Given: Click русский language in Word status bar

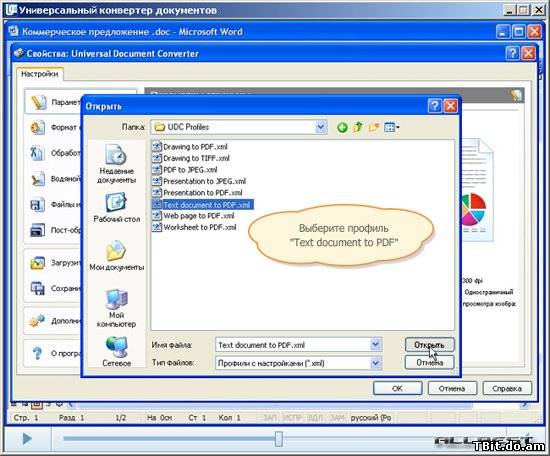Looking at the screenshot, I should point(370,418).
